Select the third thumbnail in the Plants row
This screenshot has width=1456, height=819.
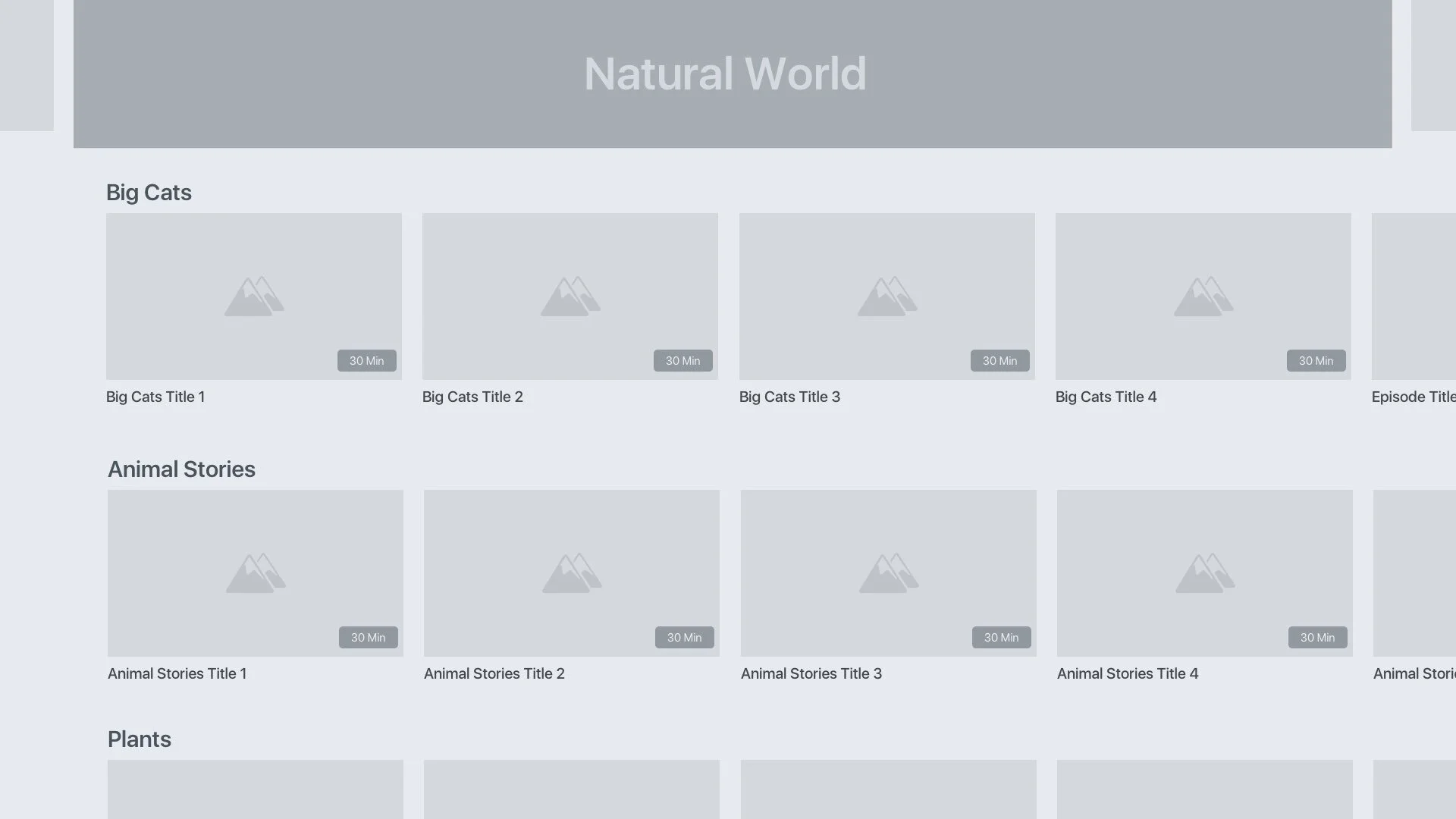point(889,789)
